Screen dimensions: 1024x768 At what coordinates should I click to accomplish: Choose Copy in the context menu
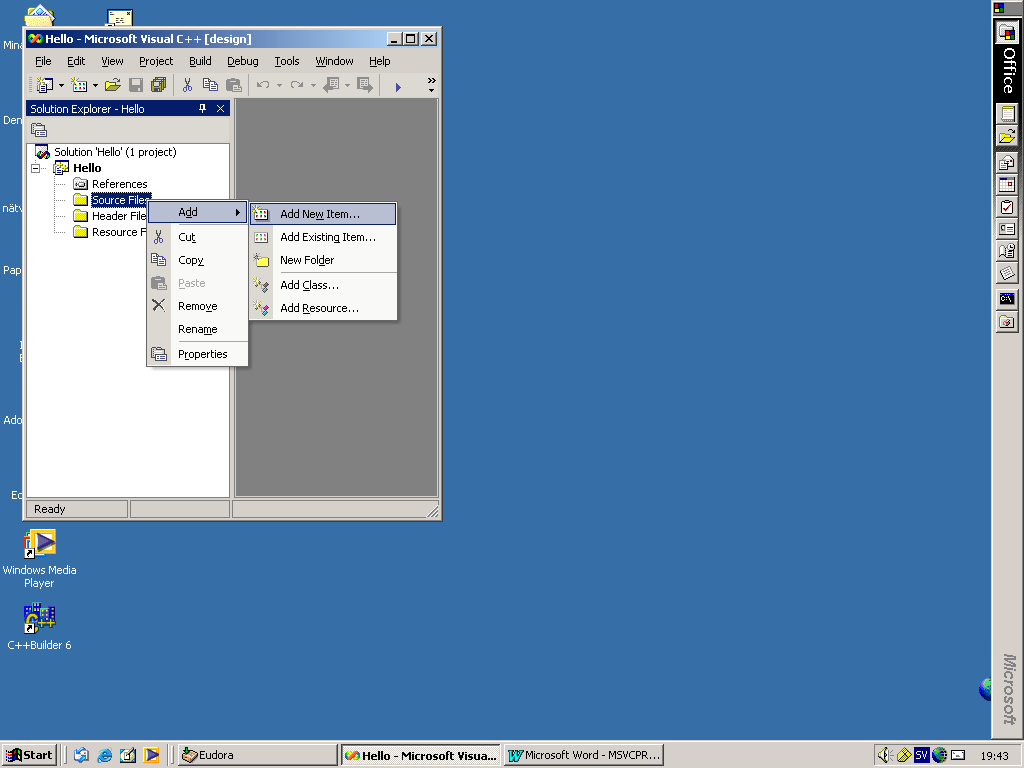point(197,260)
